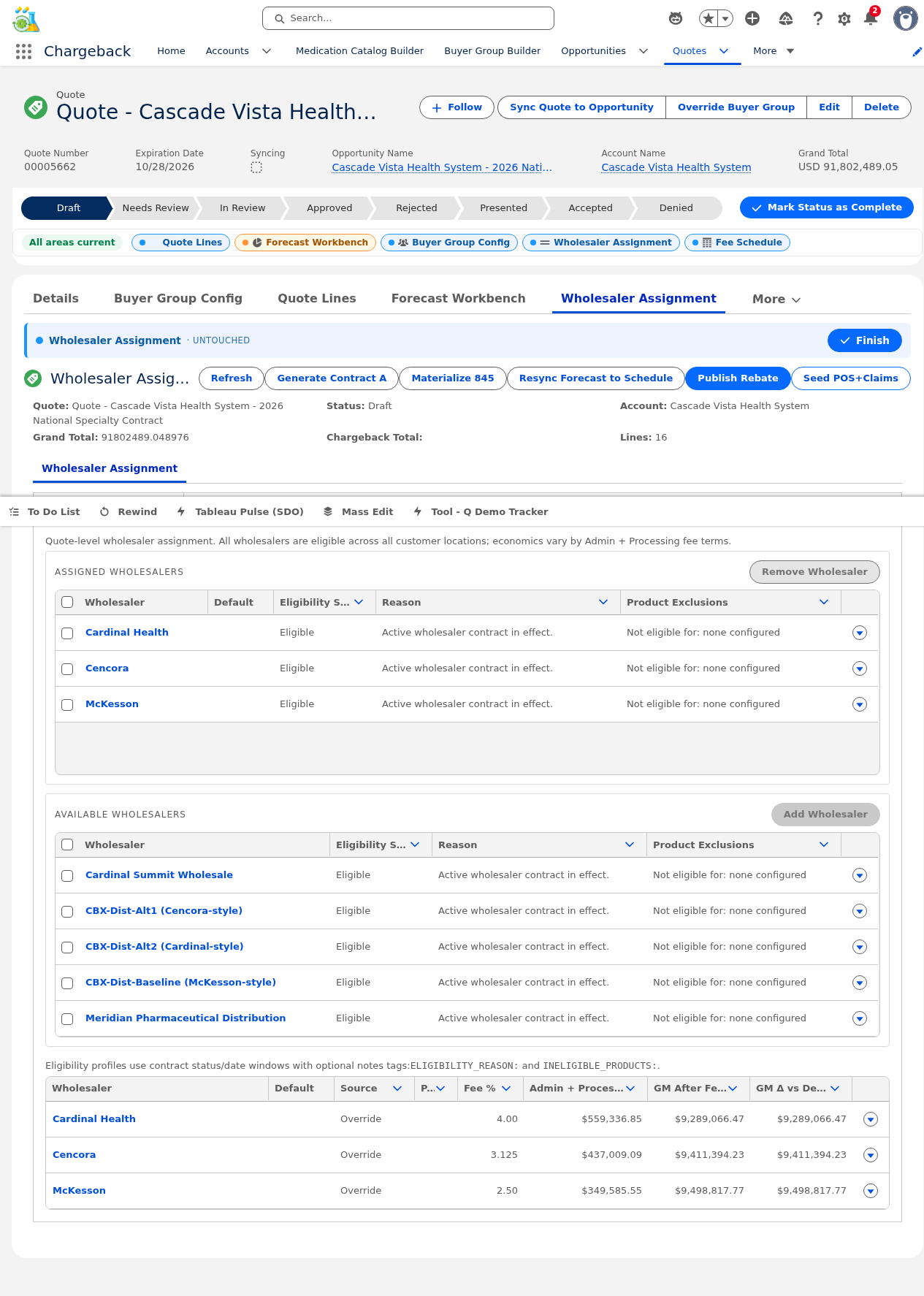The height and width of the screenshot is (1296, 924).
Task: Open row actions for McKesson assigned wholesaler
Action: (860, 704)
